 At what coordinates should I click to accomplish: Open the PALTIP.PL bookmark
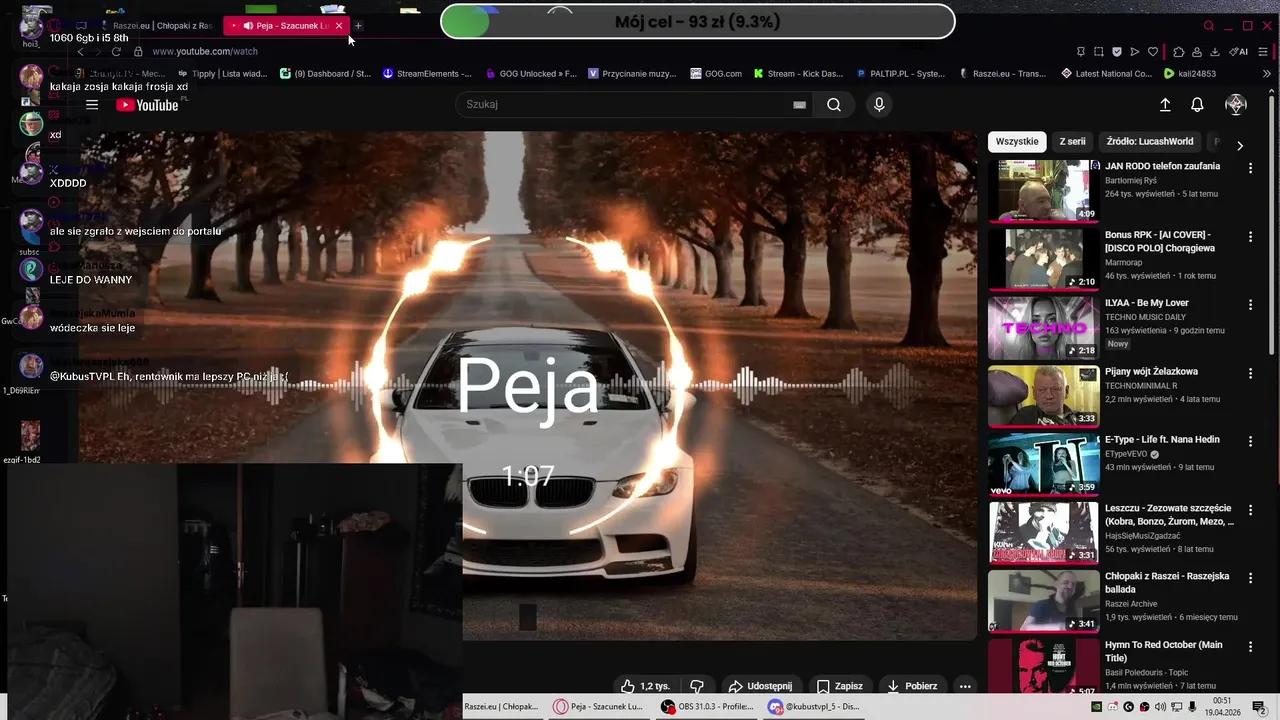tap(900, 73)
